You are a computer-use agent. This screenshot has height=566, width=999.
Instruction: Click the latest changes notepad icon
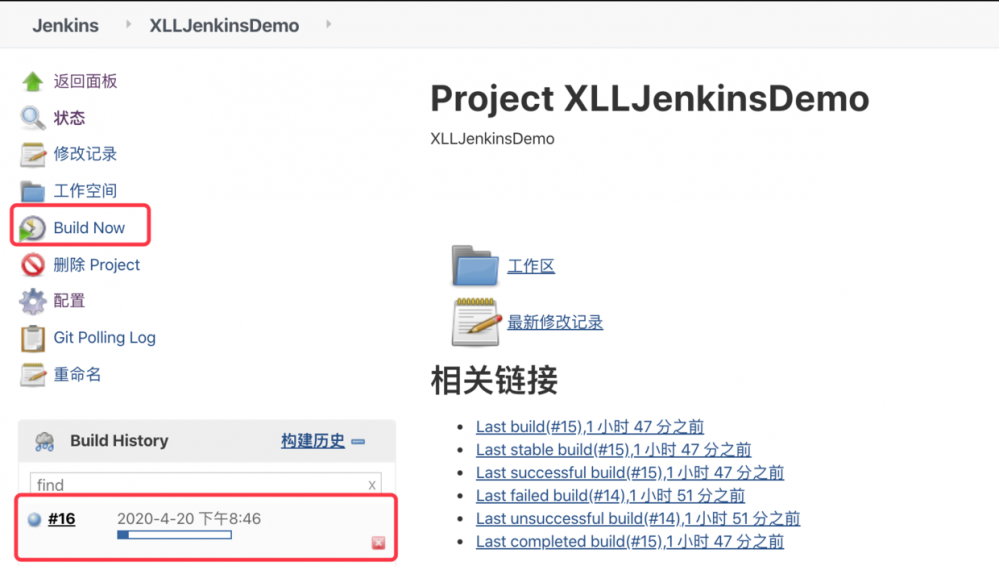click(475, 322)
